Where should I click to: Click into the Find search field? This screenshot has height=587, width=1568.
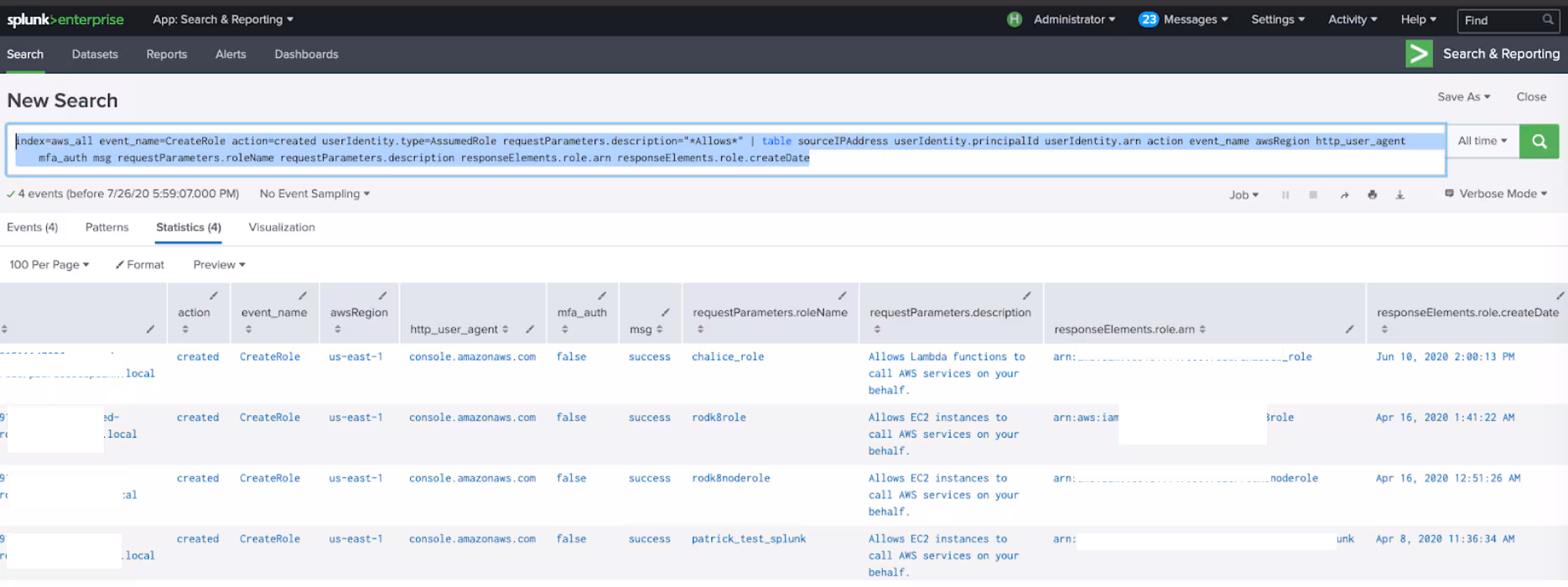pos(1499,20)
